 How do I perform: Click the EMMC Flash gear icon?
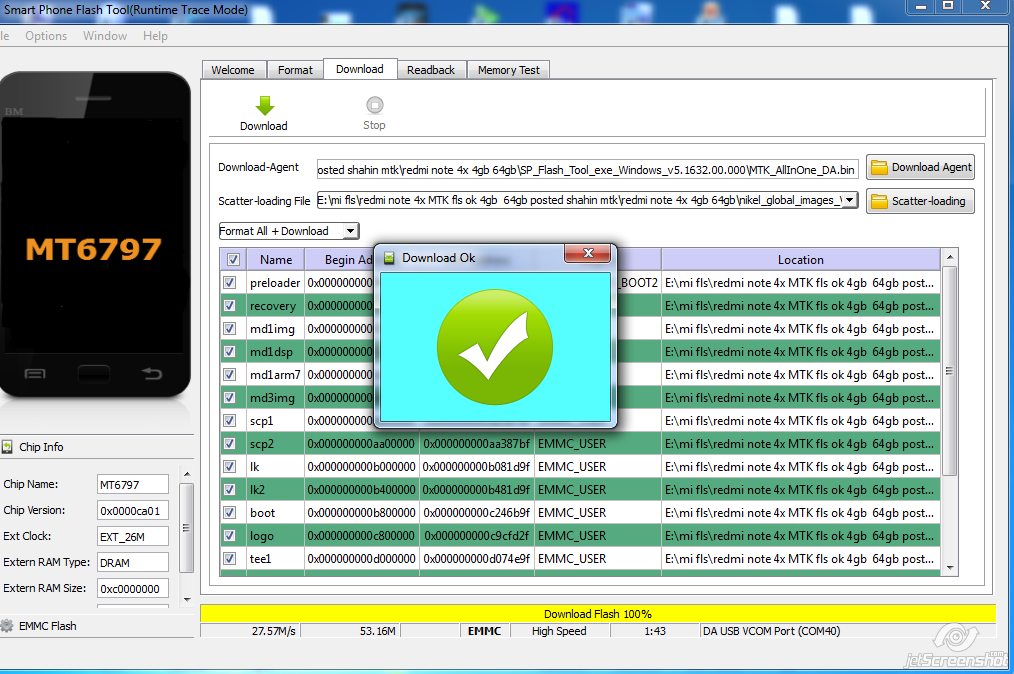7,625
